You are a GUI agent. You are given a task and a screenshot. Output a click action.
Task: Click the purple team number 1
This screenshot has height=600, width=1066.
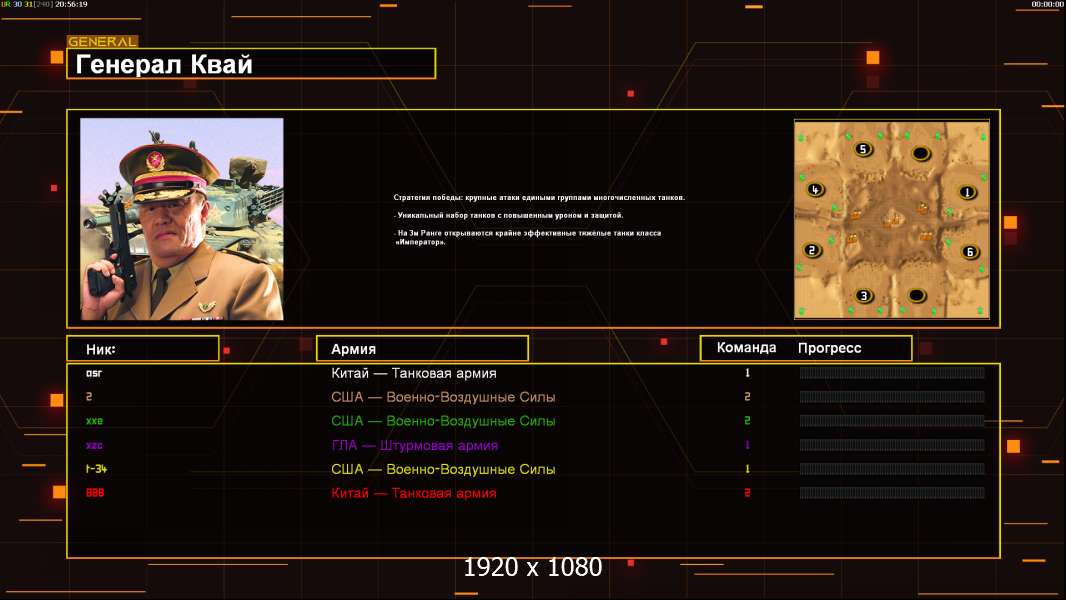[747, 445]
